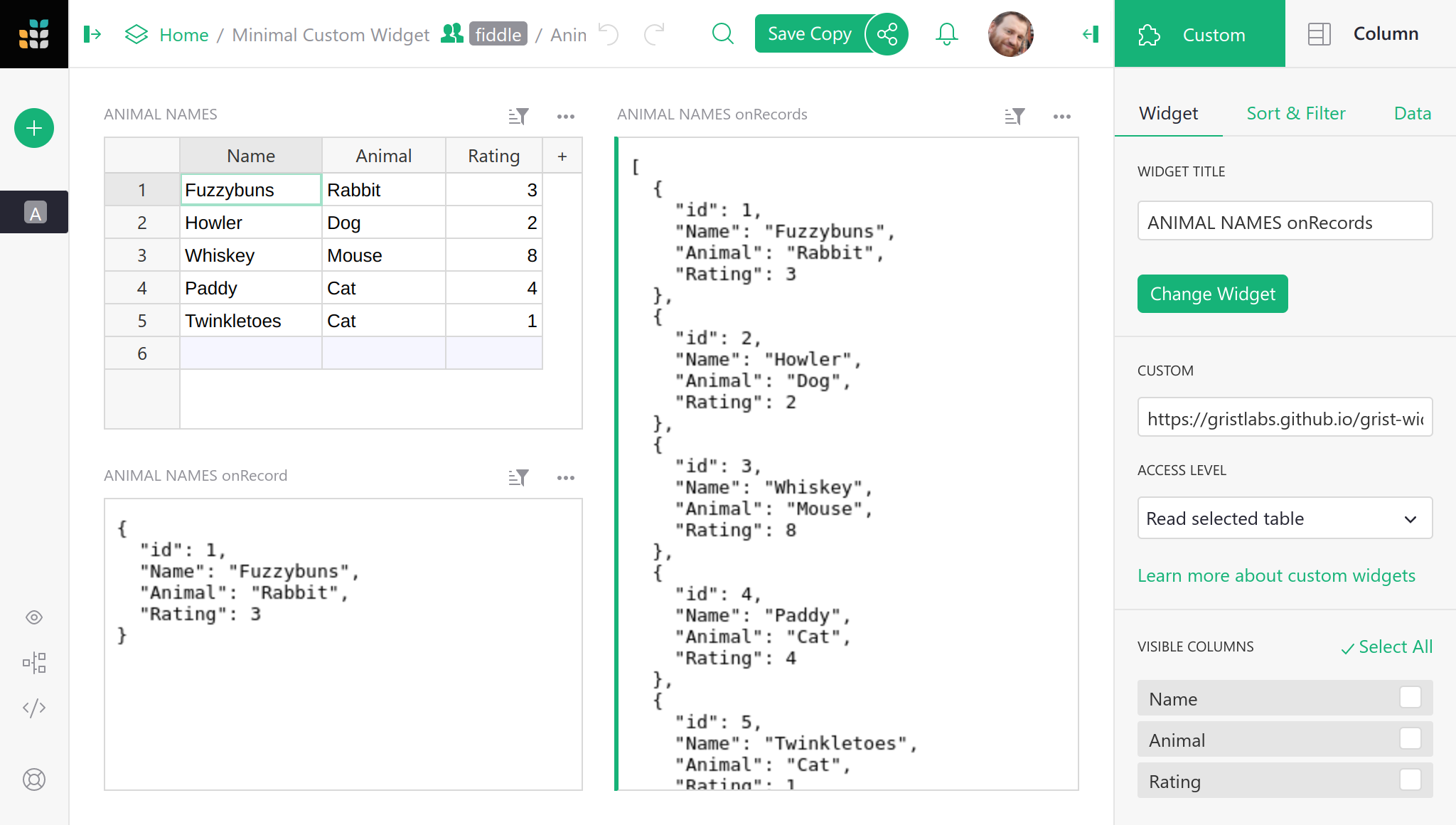Click the raw data icon in left sidebar
The width and height of the screenshot is (1456, 825).
[x=33, y=662]
